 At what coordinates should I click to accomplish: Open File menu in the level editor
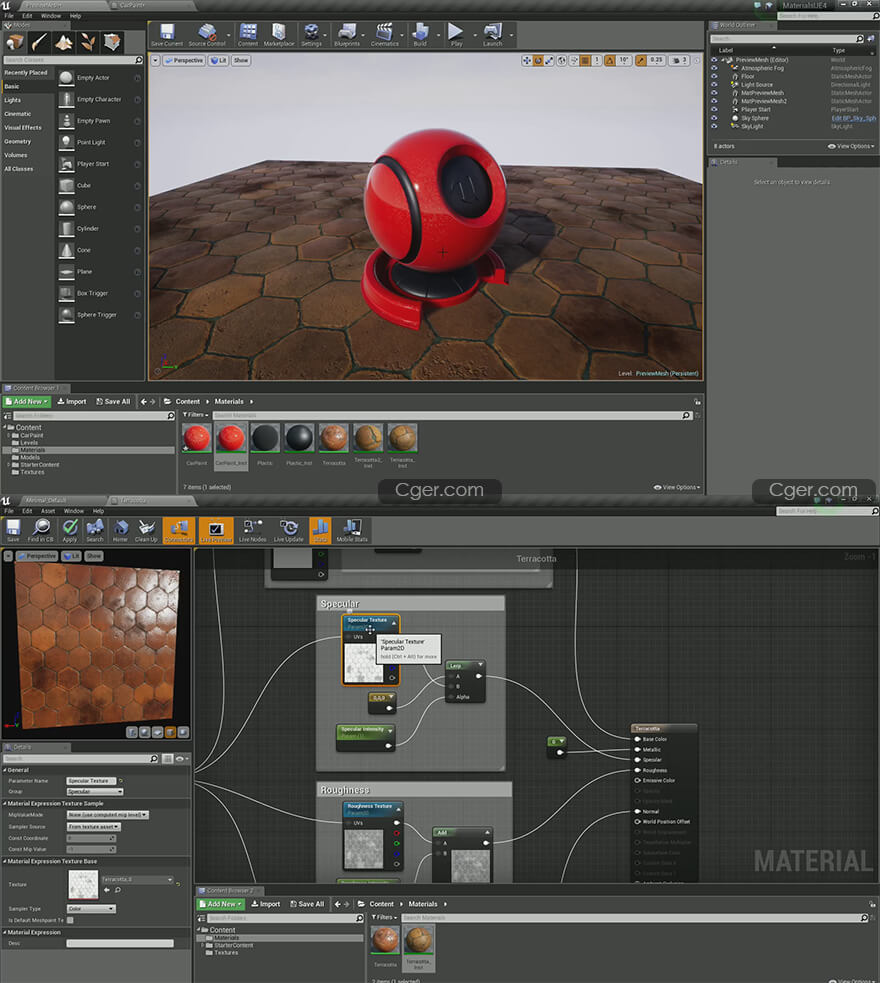pos(9,16)
